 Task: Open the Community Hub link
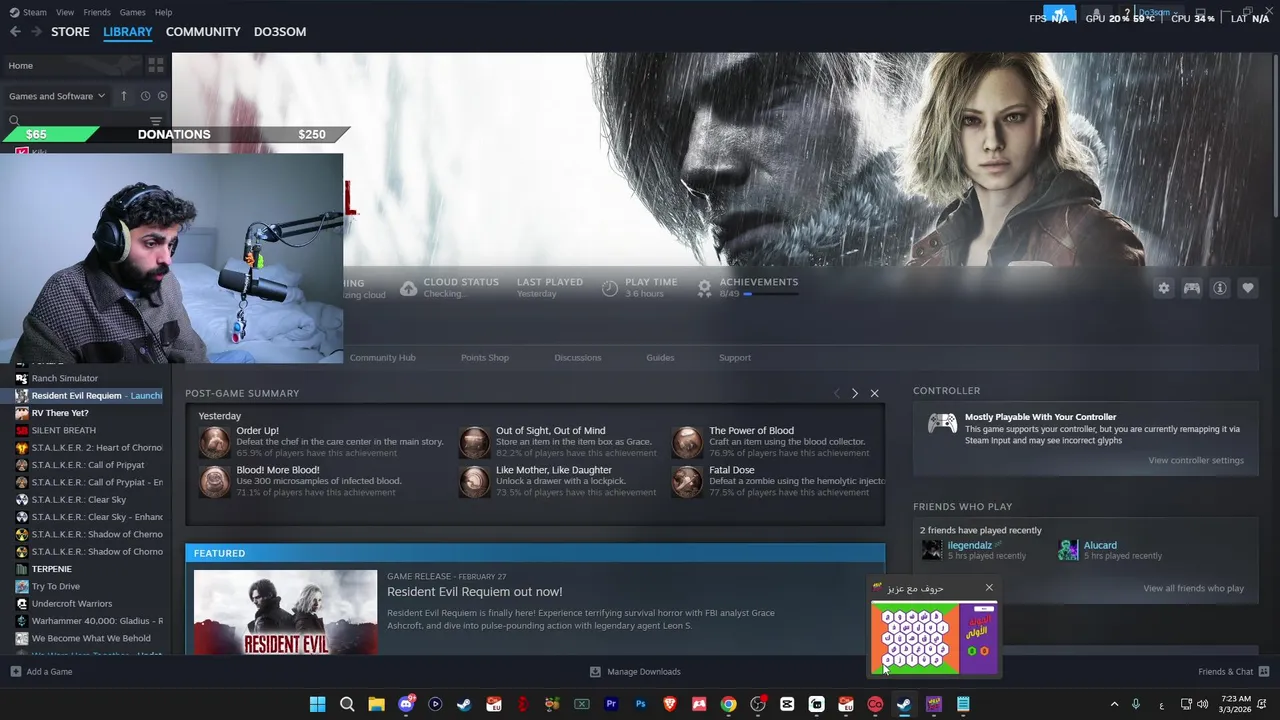(x=382, y=357)
